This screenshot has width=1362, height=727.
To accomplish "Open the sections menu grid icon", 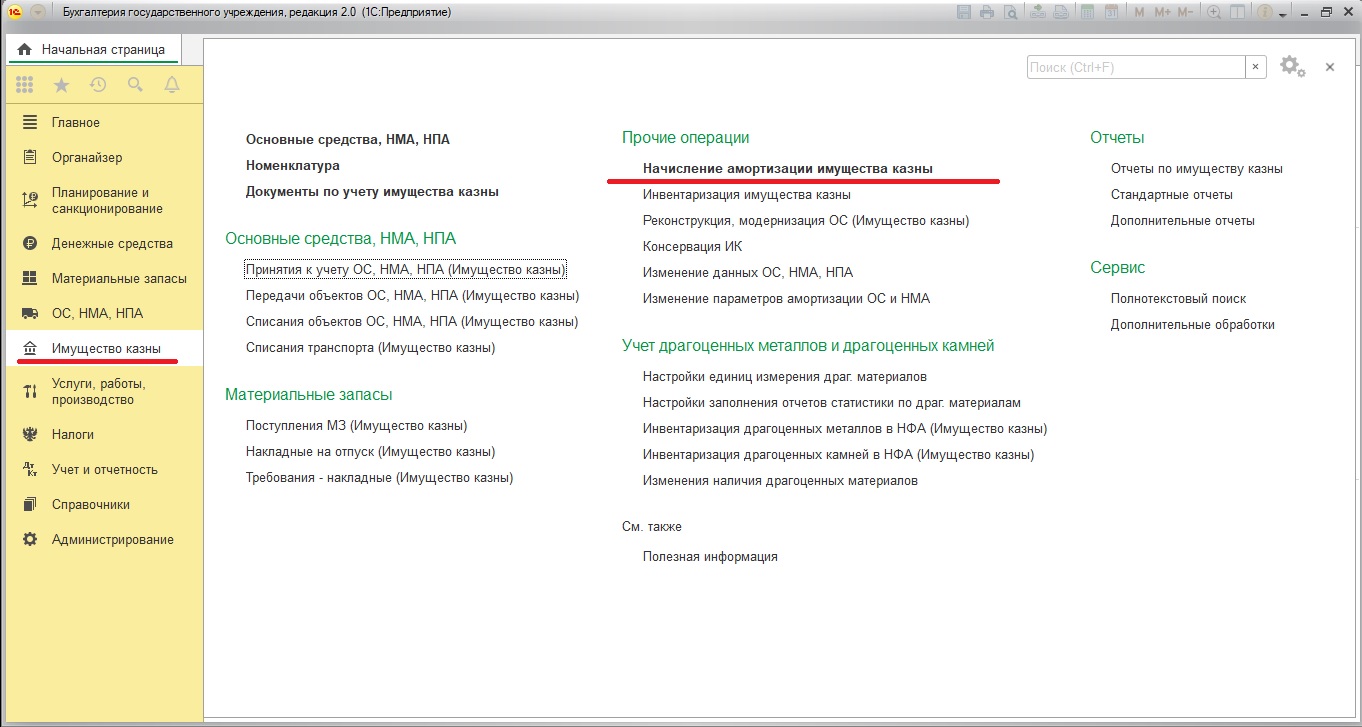I will click(25, 85).
